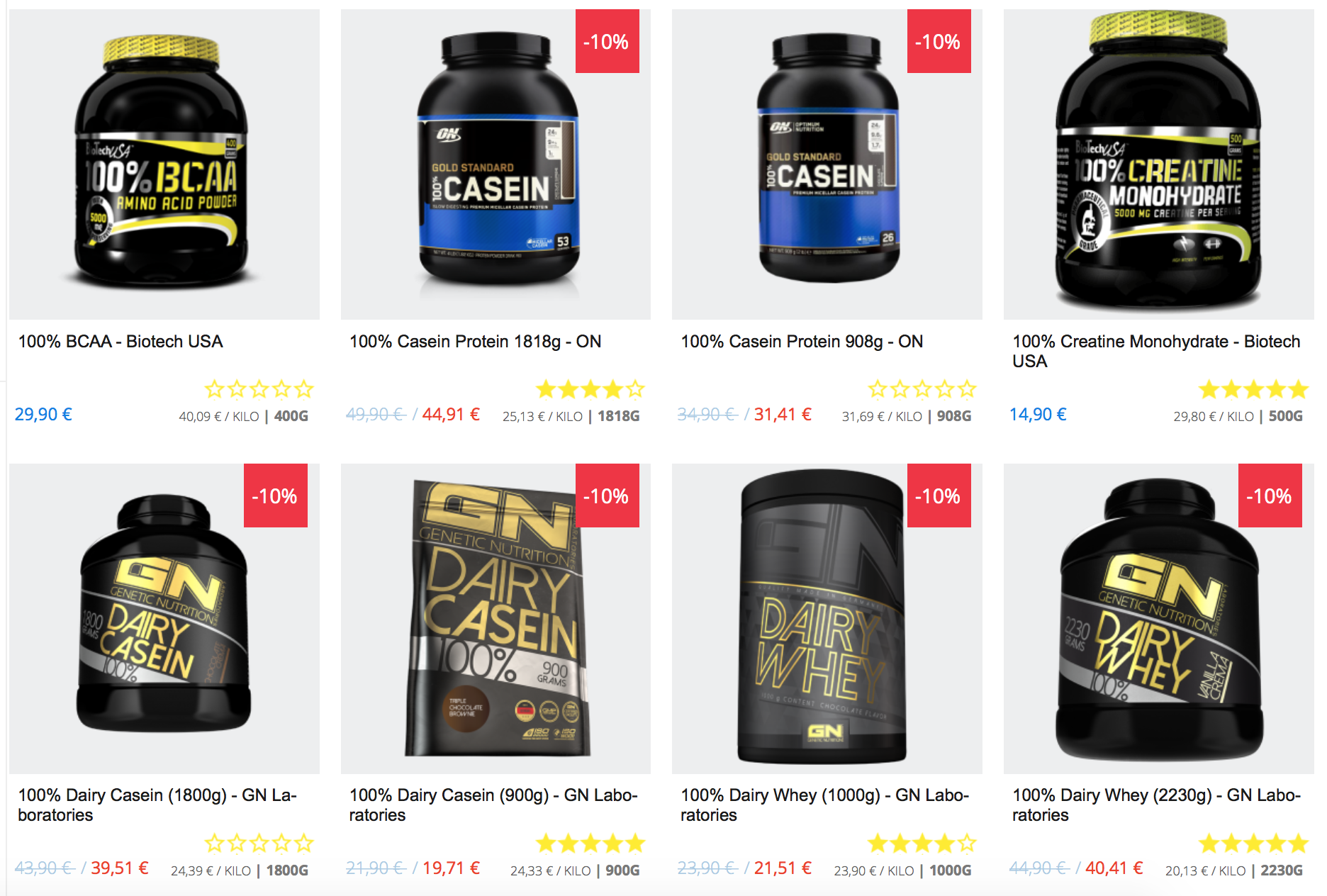Open the '100% BCAA - Biotech USA' title link
The image size is (1327, 896).
point(121,342)
